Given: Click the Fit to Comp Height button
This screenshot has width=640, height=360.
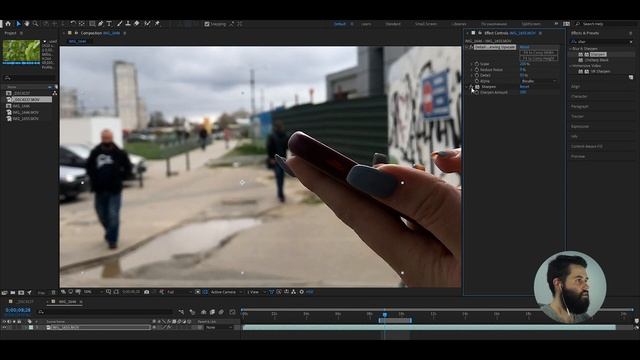Looking at the screenshot, I should [539, 58].
